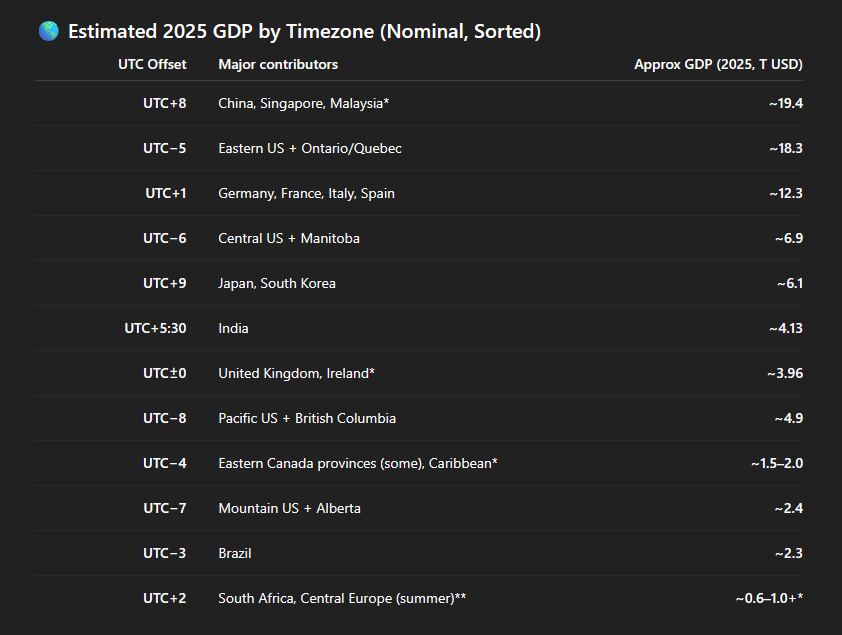Click the ~3.96 GDP value
Image resolution: width=842 pixels, height=635 pixels.
pyautogui.click(x=785, y=374)
